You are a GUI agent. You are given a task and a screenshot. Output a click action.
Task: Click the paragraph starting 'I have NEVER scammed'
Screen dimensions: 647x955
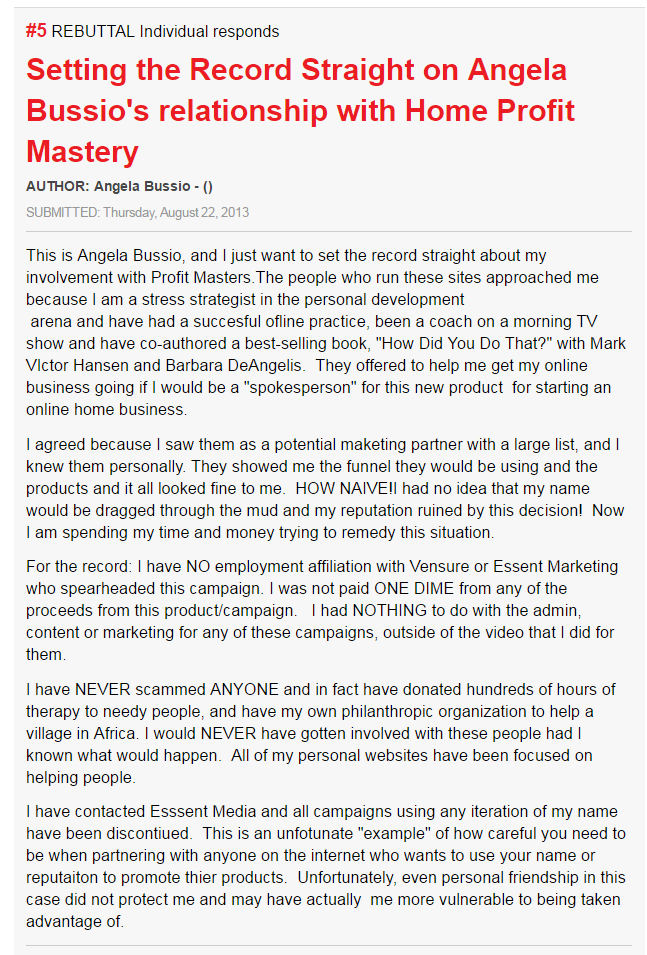pos(320,733)
